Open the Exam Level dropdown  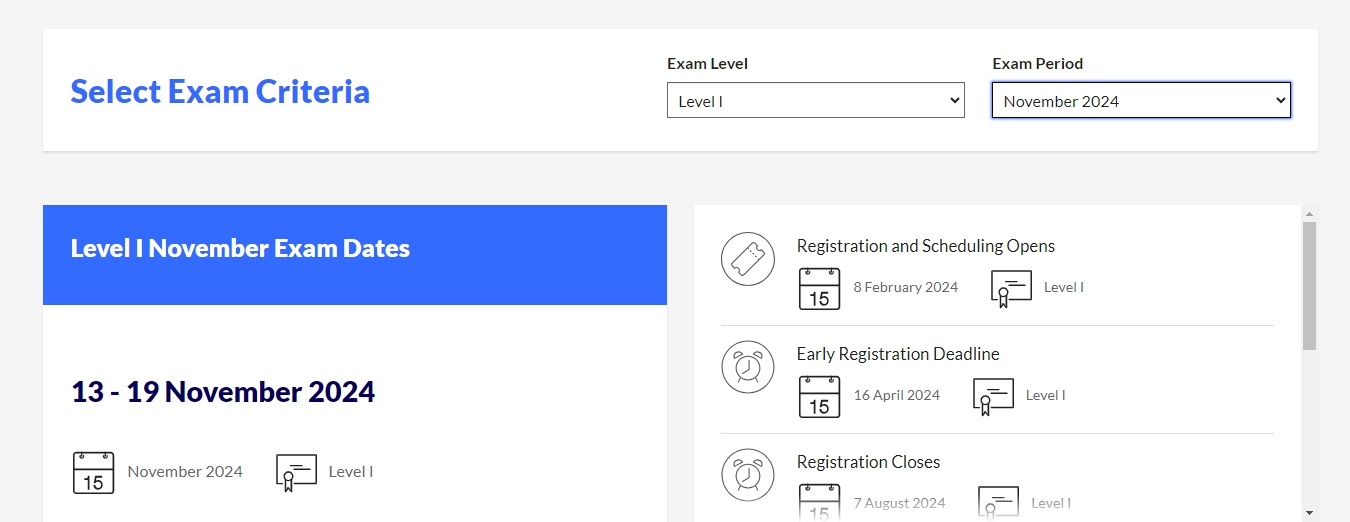coord(815,101)
